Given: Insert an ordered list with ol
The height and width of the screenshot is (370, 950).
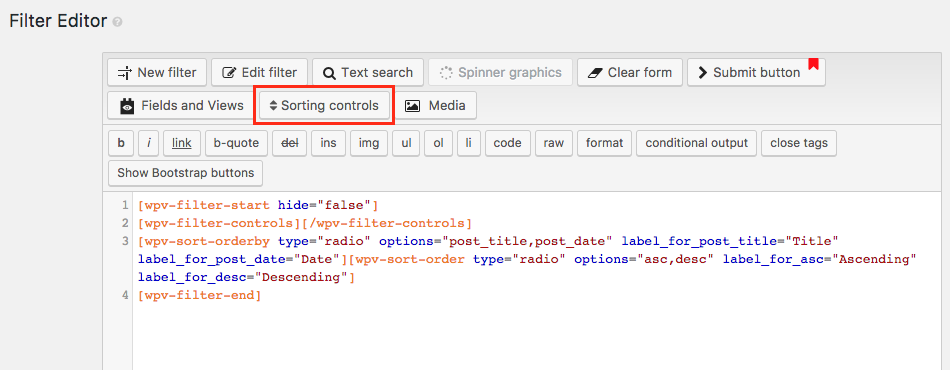Looking at the screenshot, I should tap(438, 144).
